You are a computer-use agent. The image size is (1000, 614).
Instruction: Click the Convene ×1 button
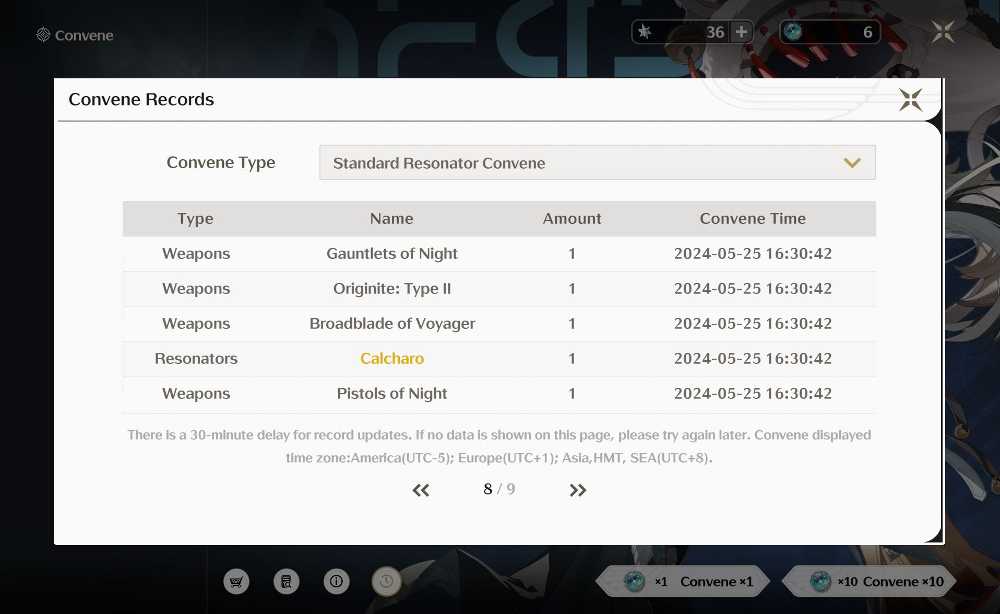tap(682, 581)
